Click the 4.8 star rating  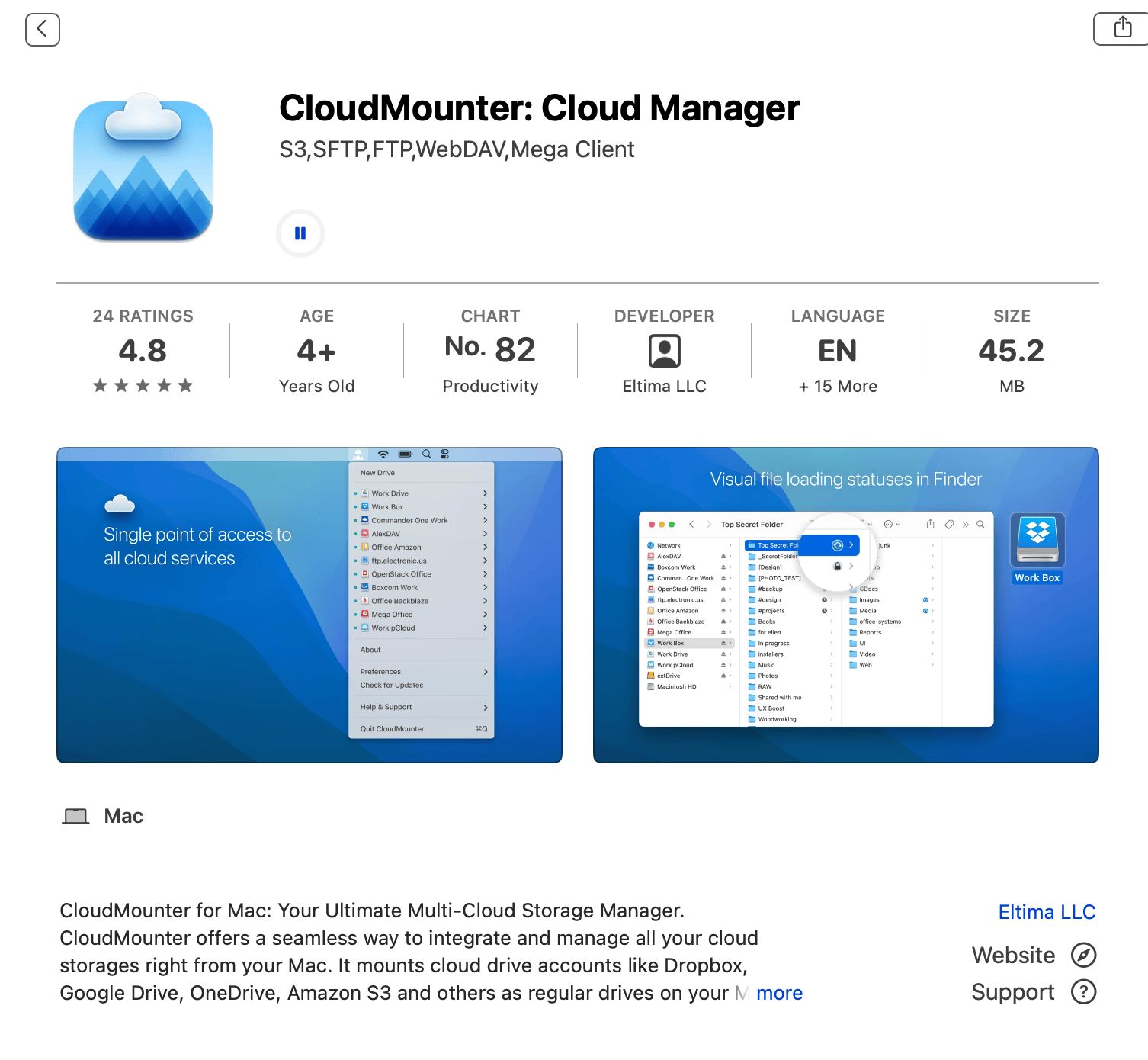[143, 352]
